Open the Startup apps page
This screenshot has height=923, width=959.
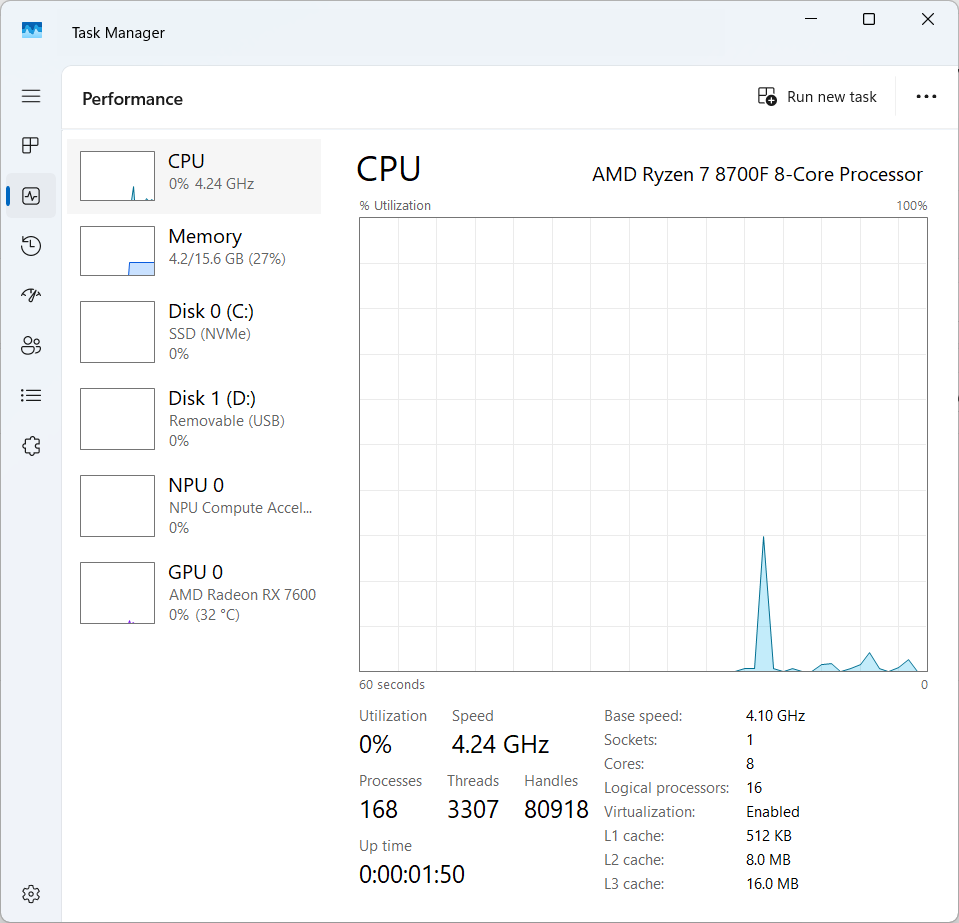pos(31,296)
